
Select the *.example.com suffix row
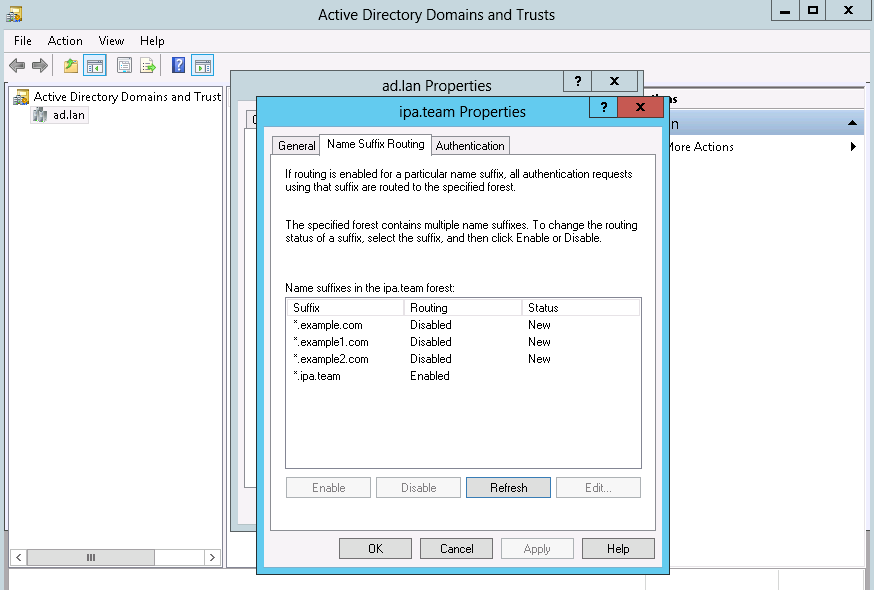point(463,325)
